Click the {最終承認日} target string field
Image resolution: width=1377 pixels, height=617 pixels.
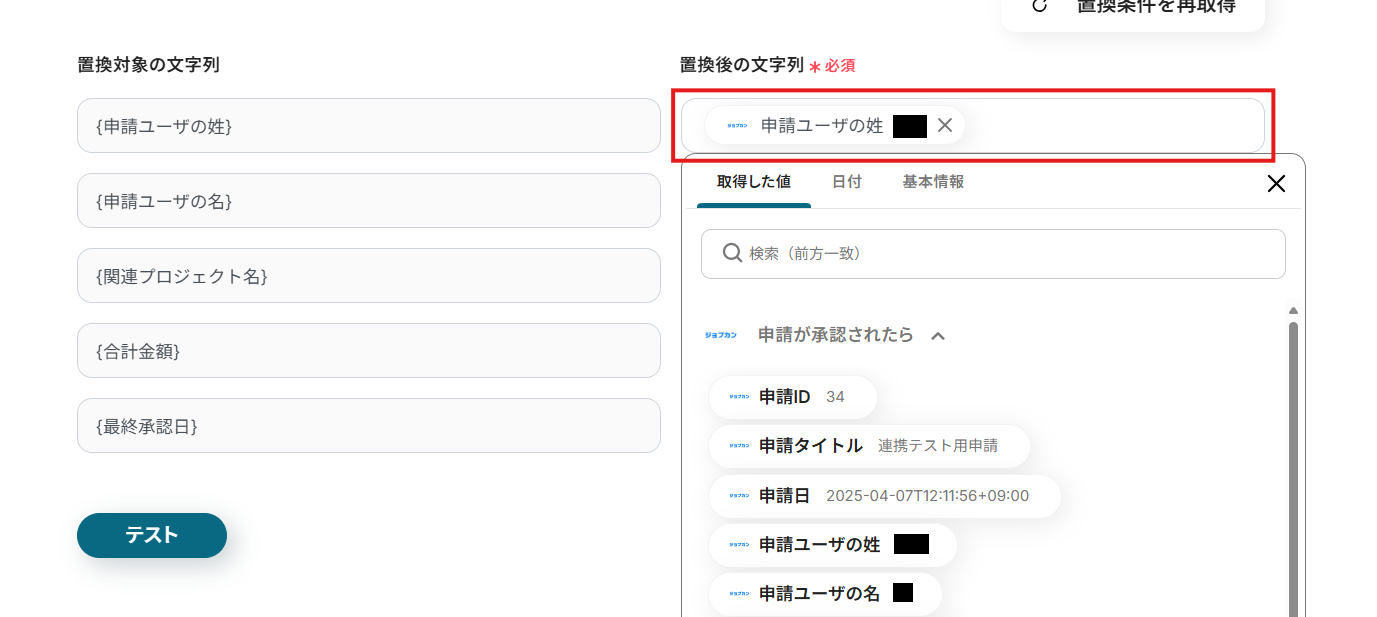369,426
